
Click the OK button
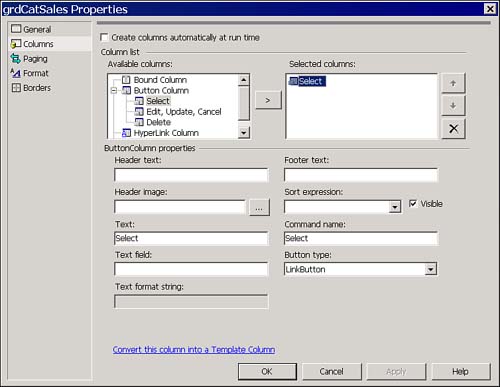(x=267, y=371)
